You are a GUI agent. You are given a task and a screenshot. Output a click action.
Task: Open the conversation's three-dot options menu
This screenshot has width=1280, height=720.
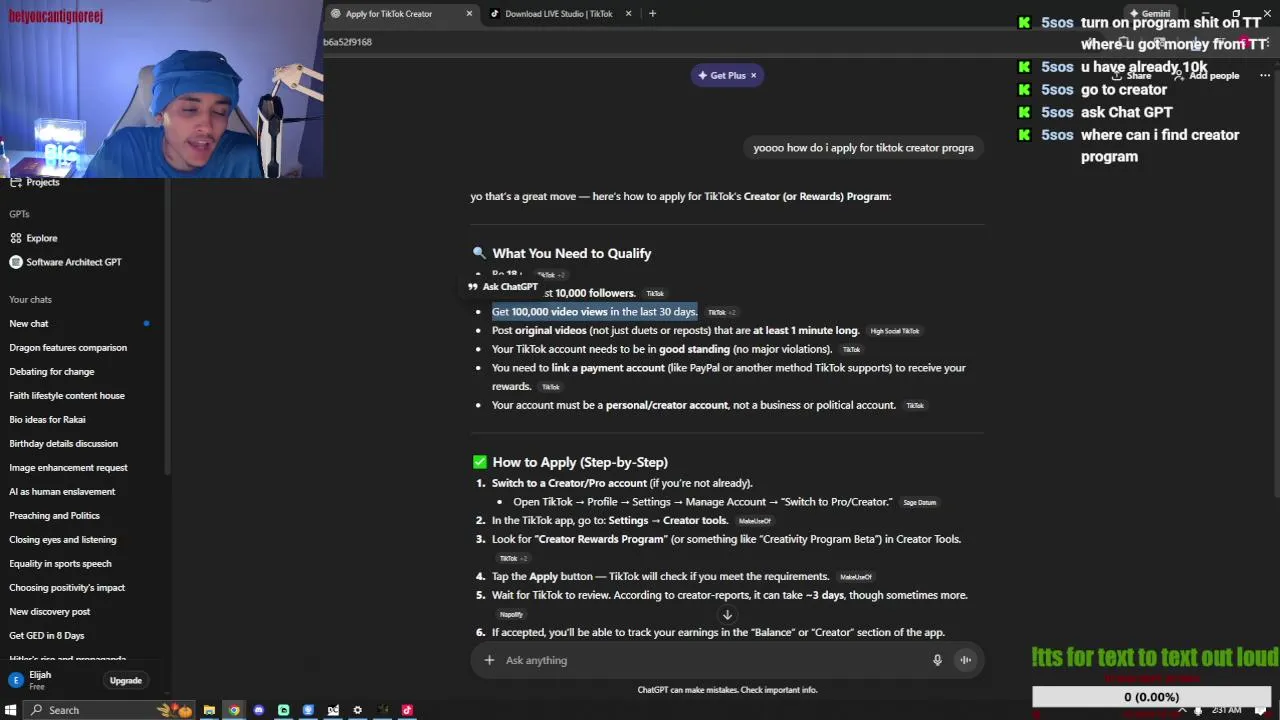[x=1264, y=75]
